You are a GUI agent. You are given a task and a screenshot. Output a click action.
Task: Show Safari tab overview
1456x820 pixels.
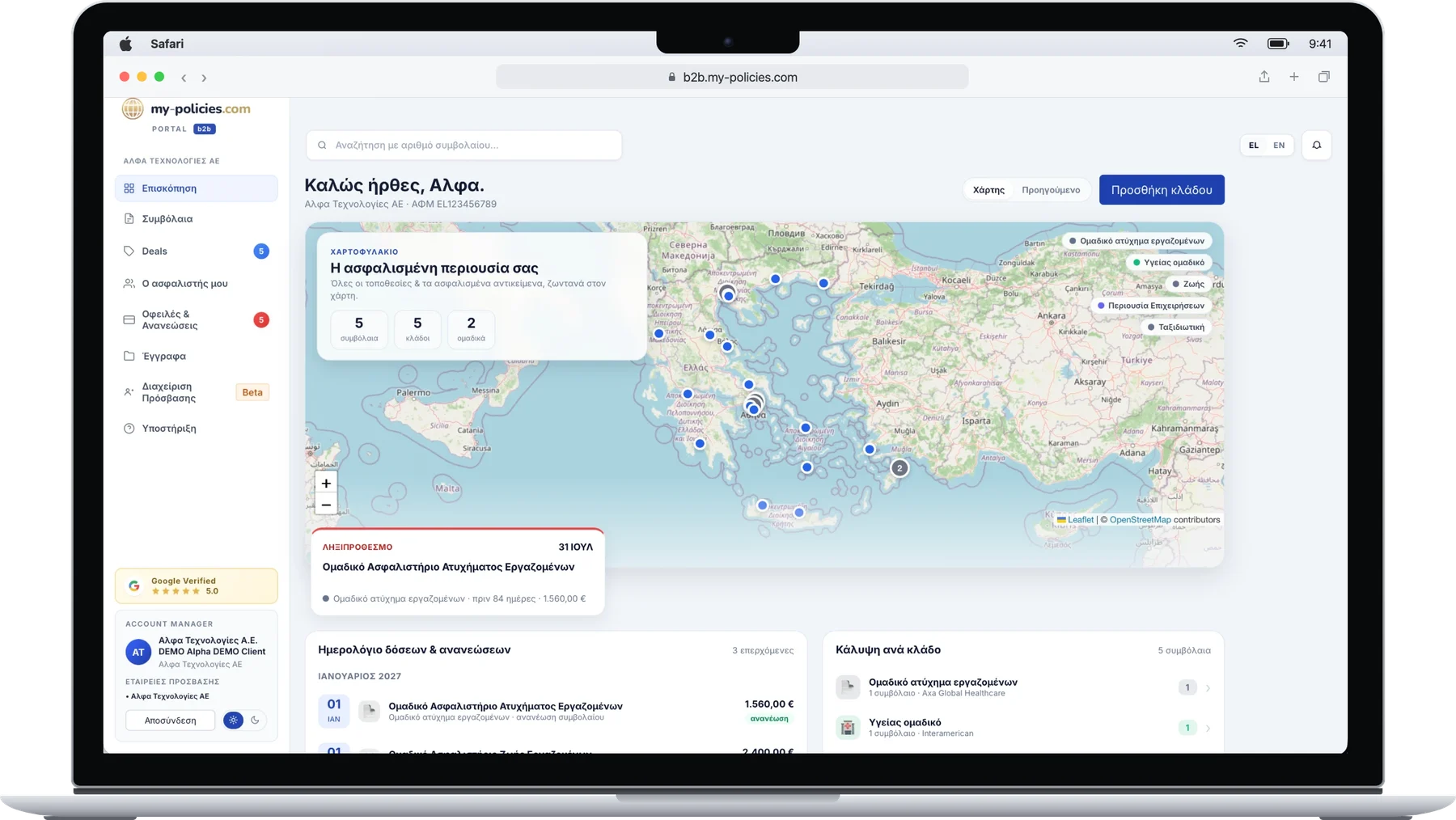click(1324, 77)
